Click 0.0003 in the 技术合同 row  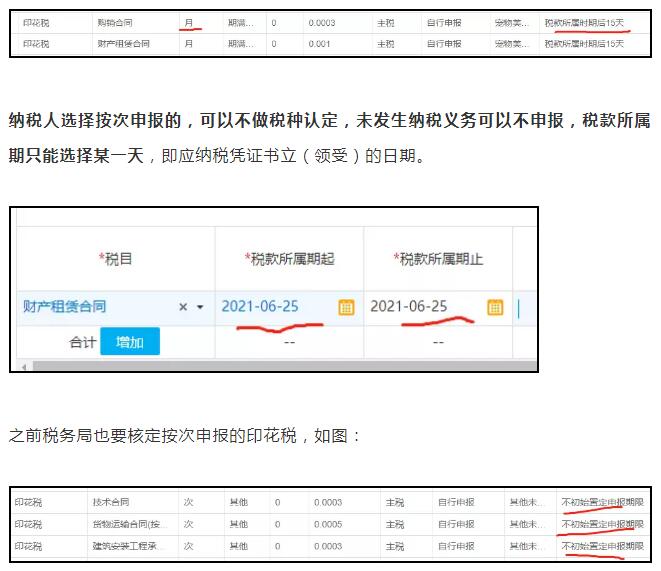click(328, 502)
